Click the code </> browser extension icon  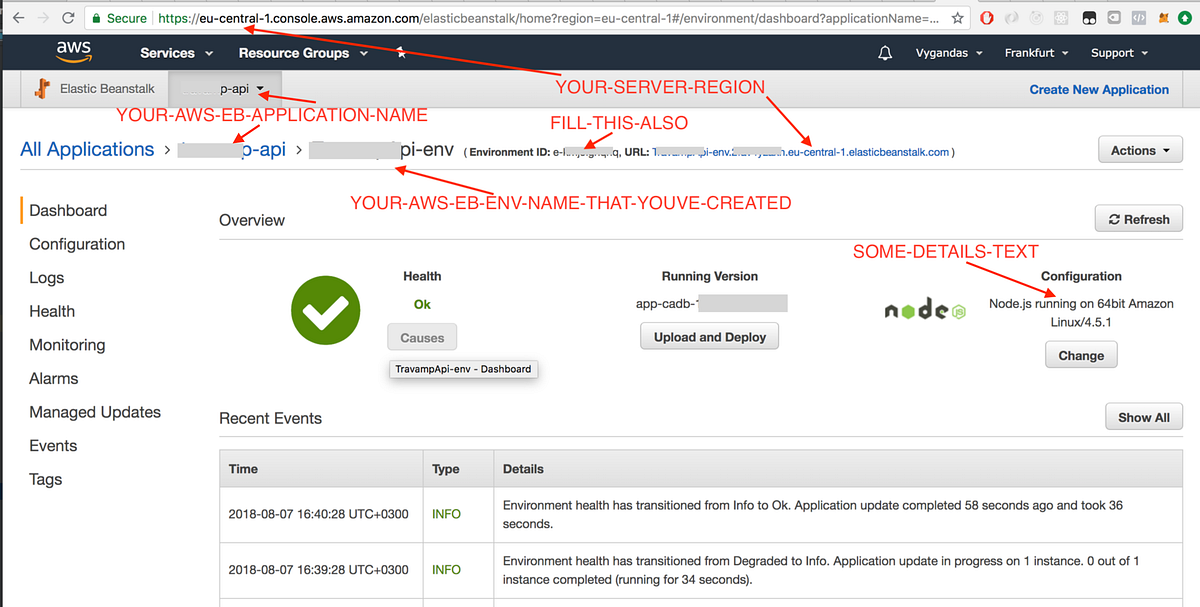(1138, 17)
